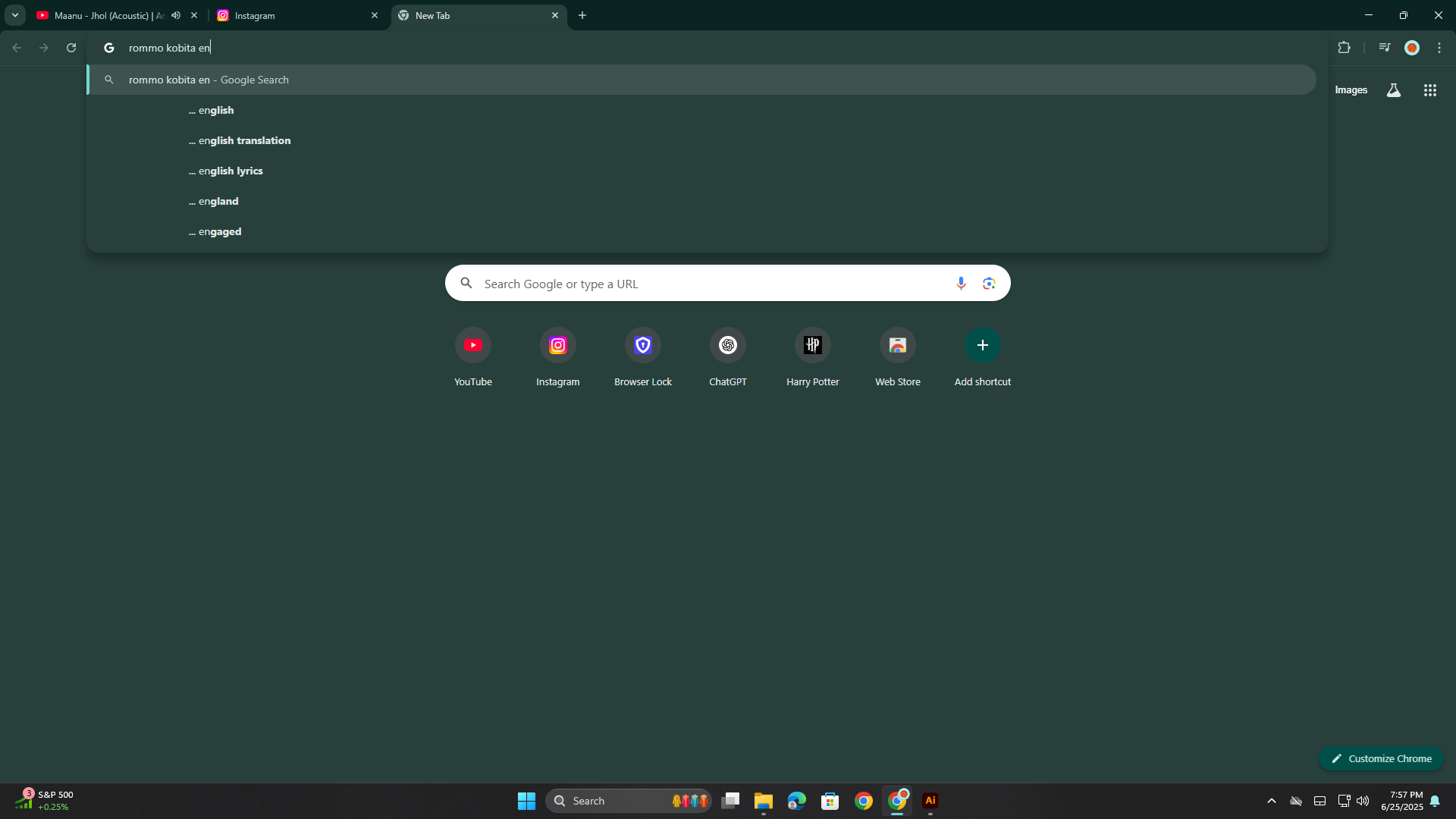Viewport: 1456px width, 819px height.
Task: Close the Instagram tab
Action: click(x=375, y=15)
